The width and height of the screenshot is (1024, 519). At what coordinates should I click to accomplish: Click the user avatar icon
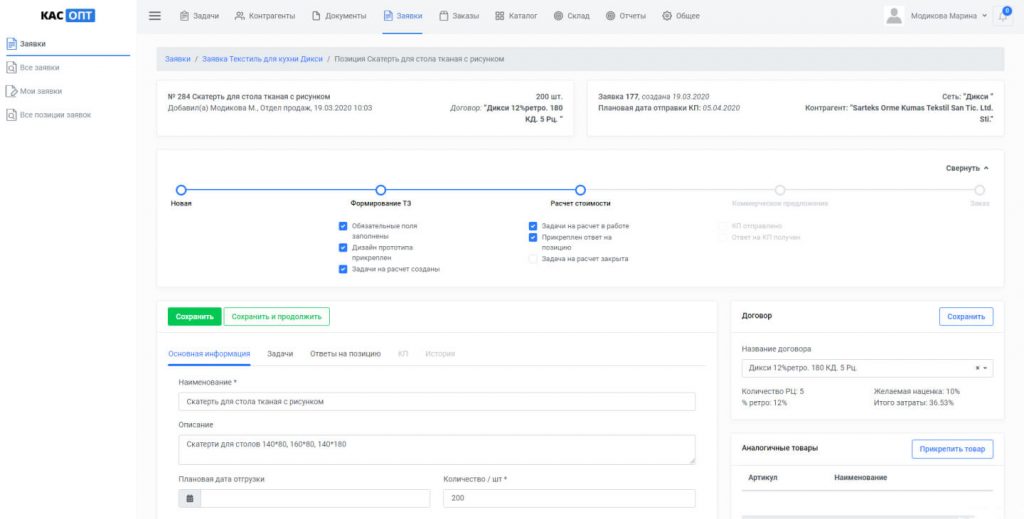[x=893, y=16]
